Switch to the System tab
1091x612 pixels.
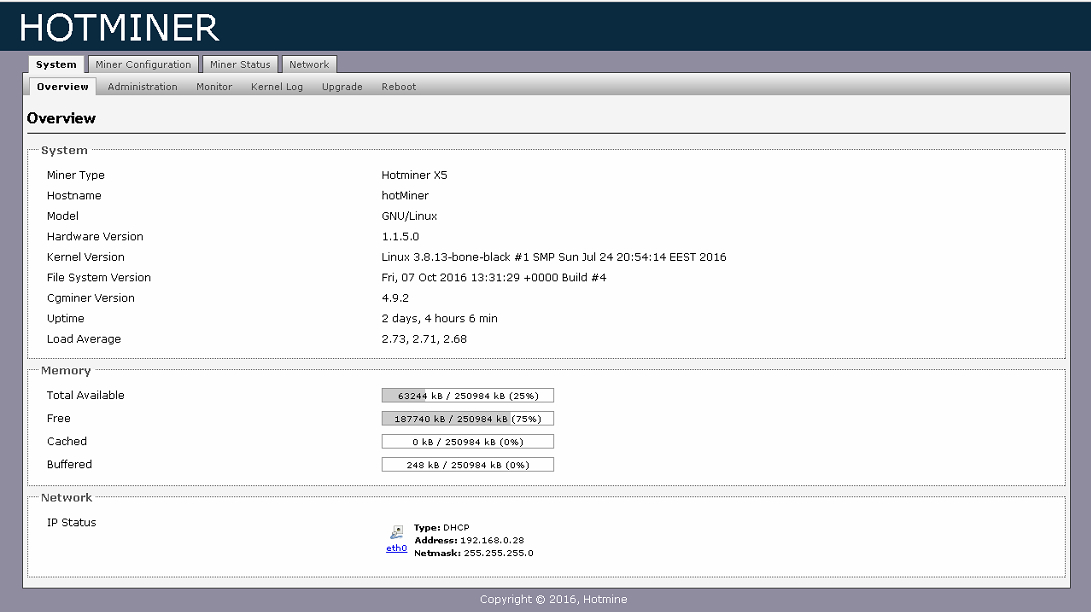pyautogui.click(x=56, y=65)
